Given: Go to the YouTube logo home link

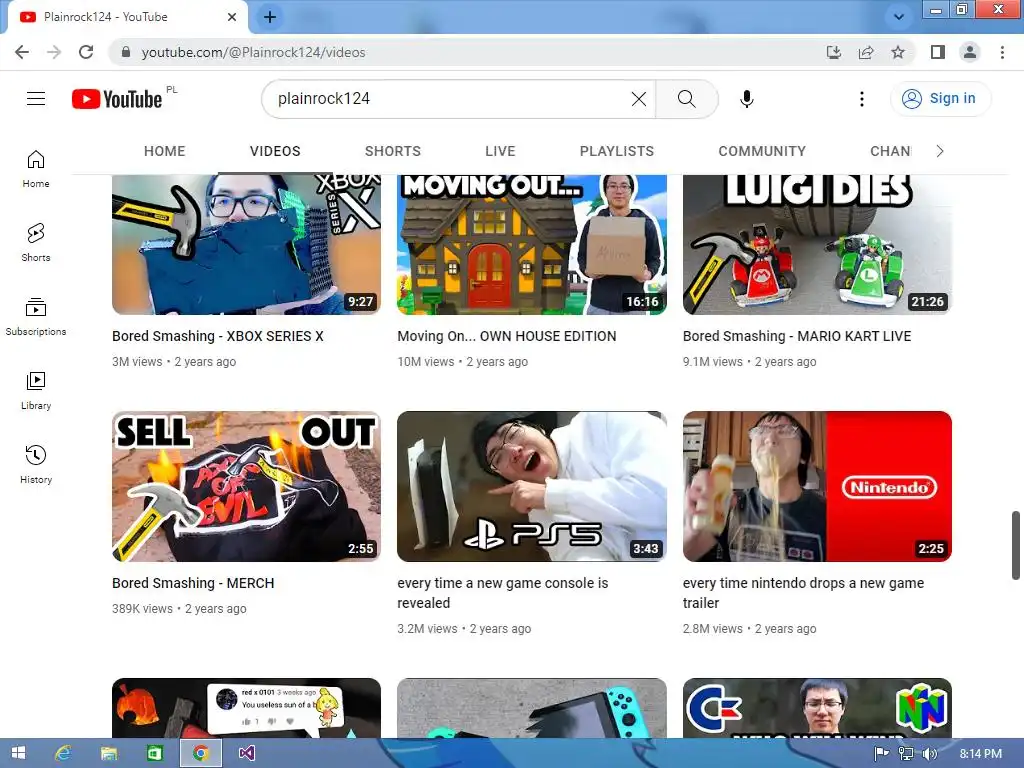Looking at the screenshot, I should 117,99.
